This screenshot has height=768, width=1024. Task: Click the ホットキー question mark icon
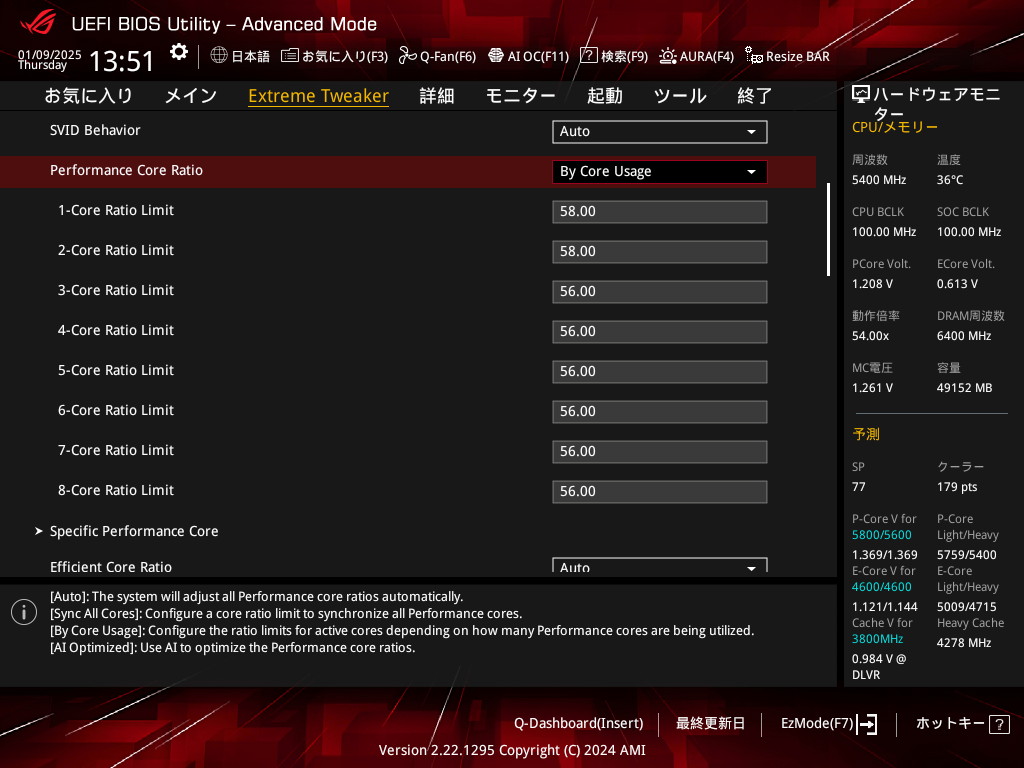click(998, 724)
